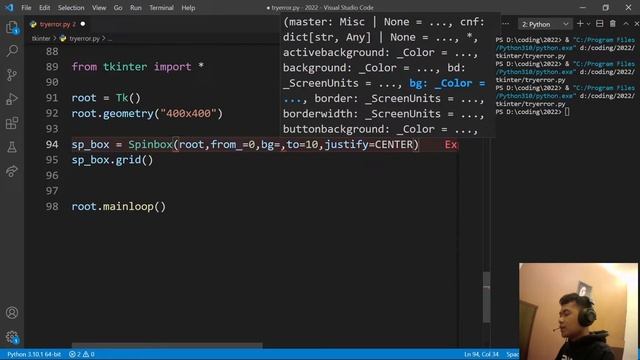Viewport: 640px width, 360px height.
Task: Click "sp_box.grid()" on line 95
Action: pos(112,160)
